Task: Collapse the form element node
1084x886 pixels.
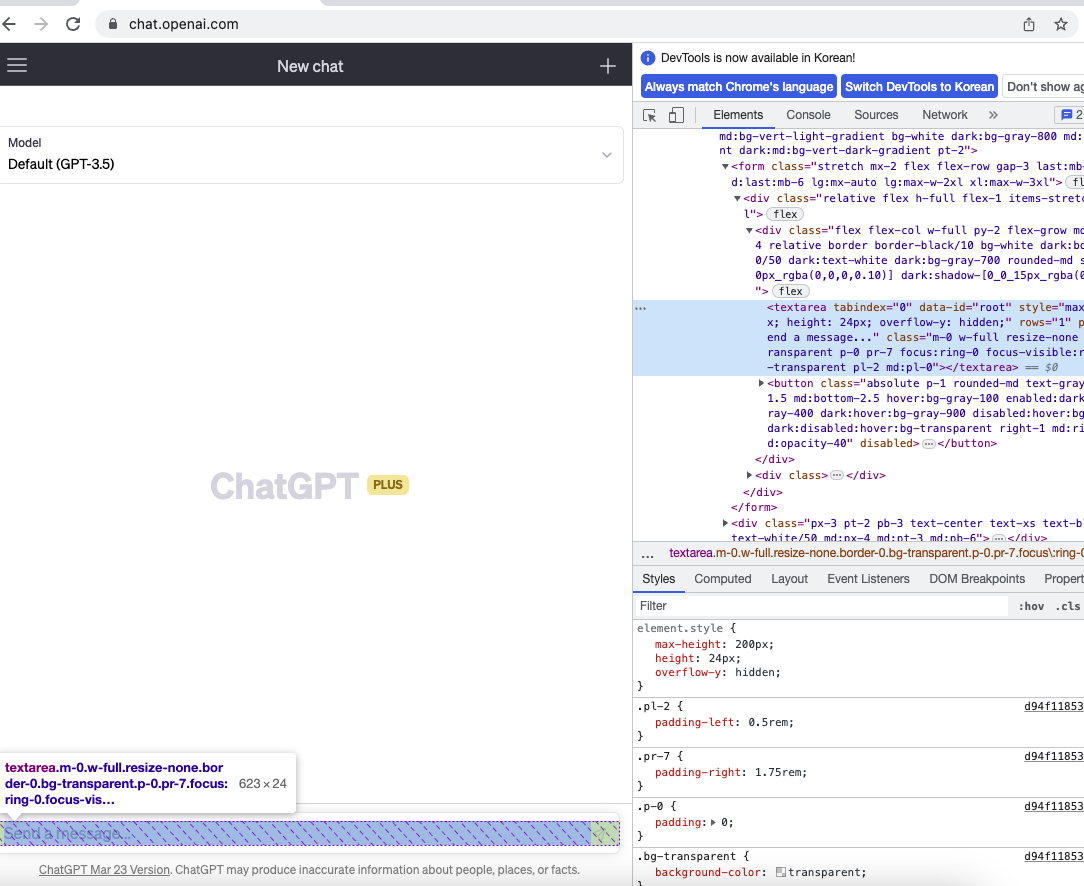Action: pyautogui.click(x=725, y=167)
